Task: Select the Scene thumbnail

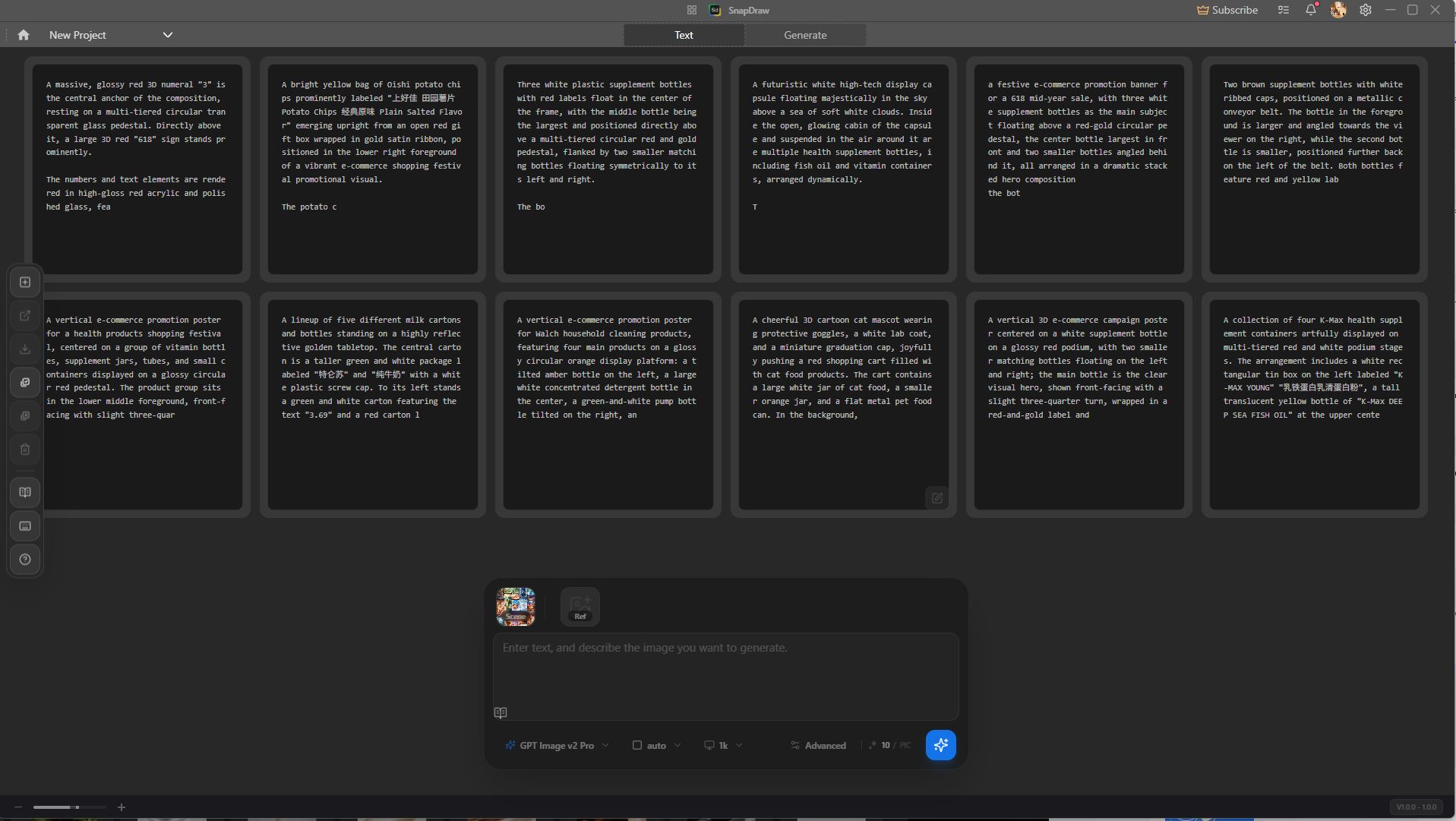Action: pyautogui.click(x=516, y=607)
